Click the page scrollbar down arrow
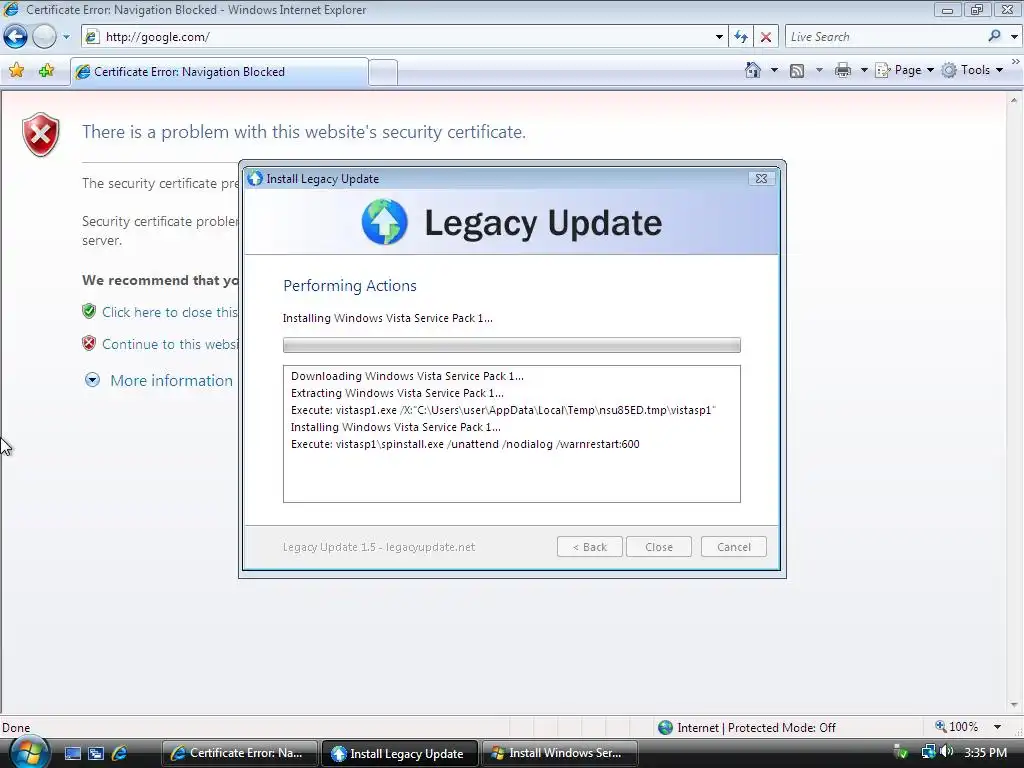 (x=1014, y=705)
